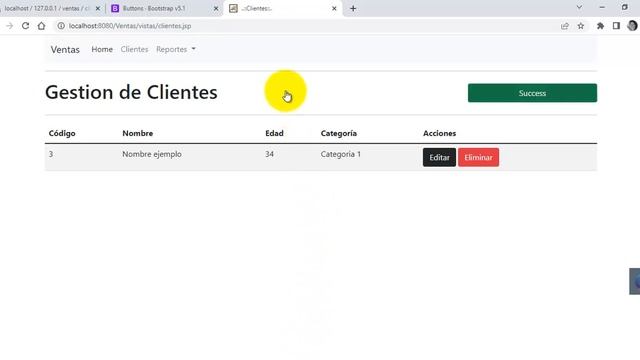Open the Chrome profile avatar
Viewport: 640px width, 360px height.
point(632,26)
